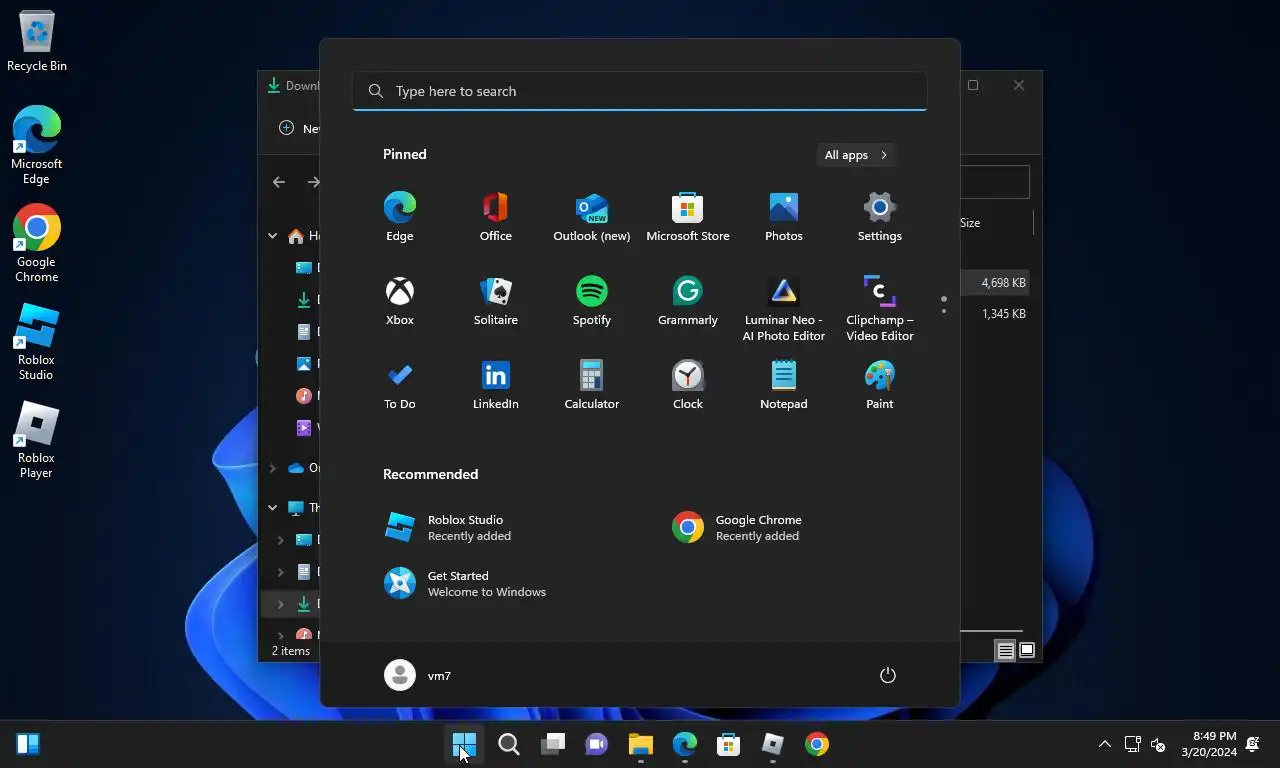Collapse This PC node in File Explorer
Screen dimensions: 1280x768
tap(272, 508)
